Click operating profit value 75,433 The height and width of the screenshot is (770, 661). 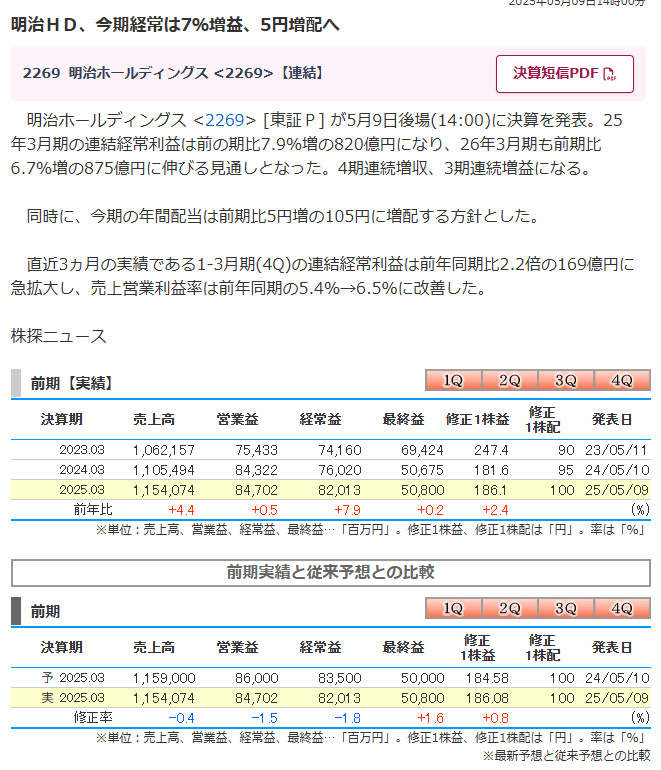pyautogui.click(x=256, y=450)
